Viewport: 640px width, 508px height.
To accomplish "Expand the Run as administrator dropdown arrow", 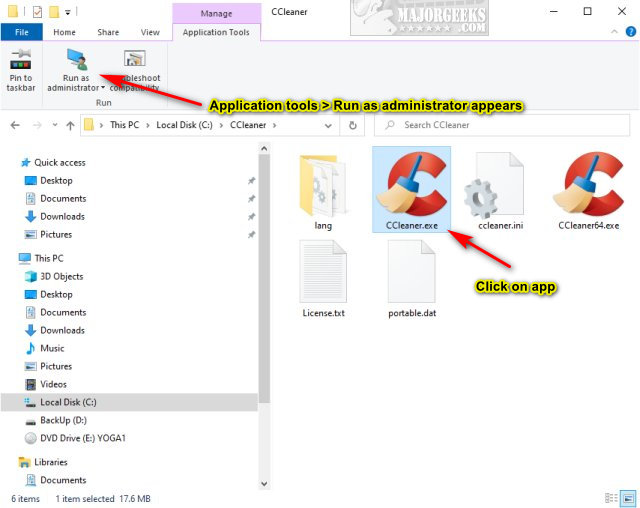I will coord(103,88).
